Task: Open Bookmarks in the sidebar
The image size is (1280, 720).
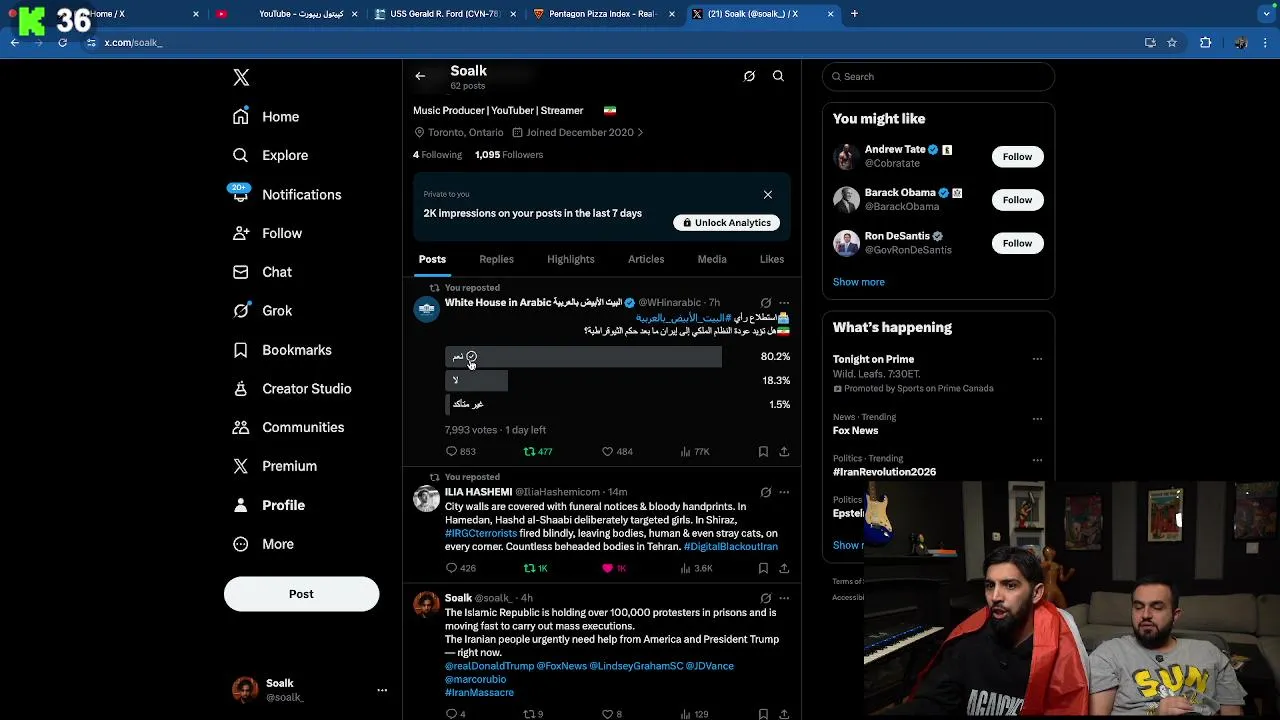Action: tap(282, 350)
